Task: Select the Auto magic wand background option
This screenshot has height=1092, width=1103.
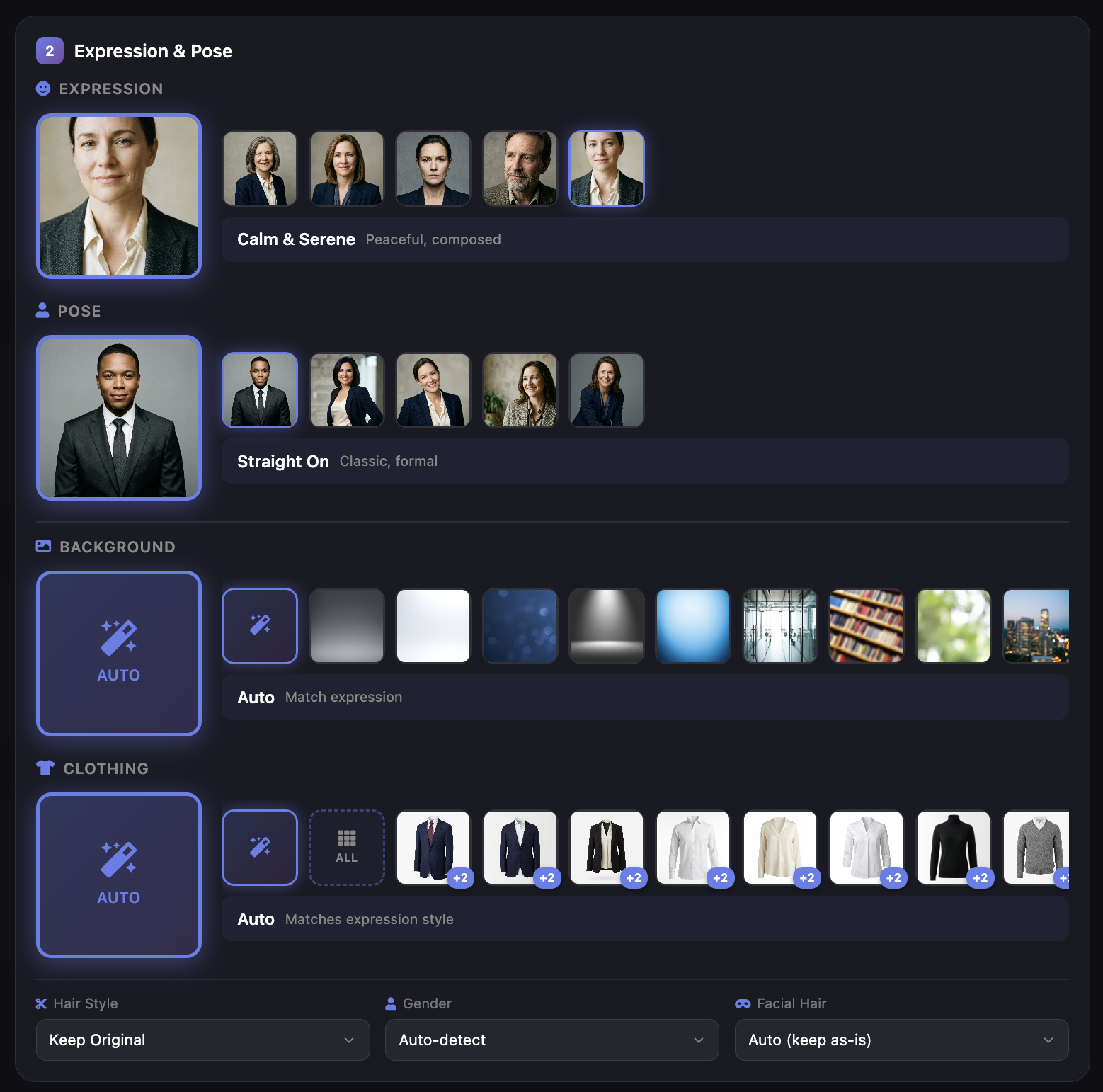Action: 260,626
